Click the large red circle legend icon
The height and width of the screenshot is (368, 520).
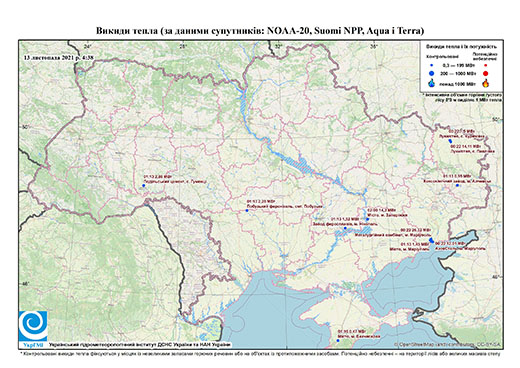[x=486, y=73]
